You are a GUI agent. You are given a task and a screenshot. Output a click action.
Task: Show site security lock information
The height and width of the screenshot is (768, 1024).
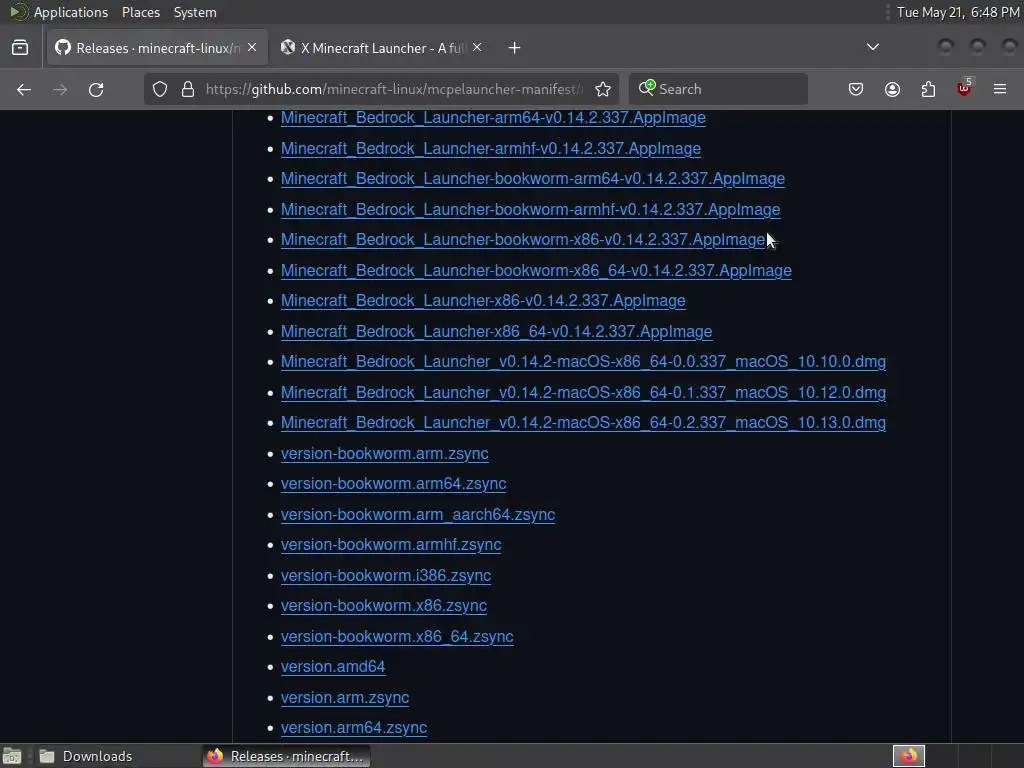(x=188, y=89)
